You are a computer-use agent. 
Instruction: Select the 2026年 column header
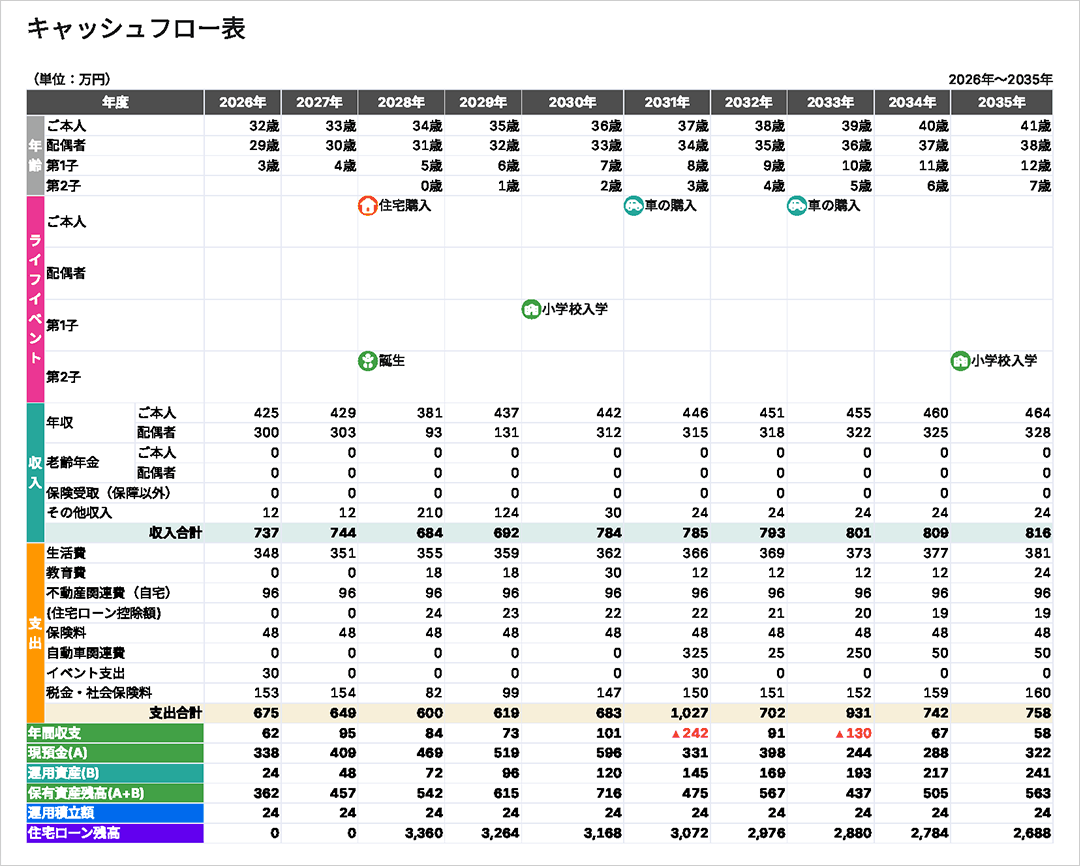242,103
